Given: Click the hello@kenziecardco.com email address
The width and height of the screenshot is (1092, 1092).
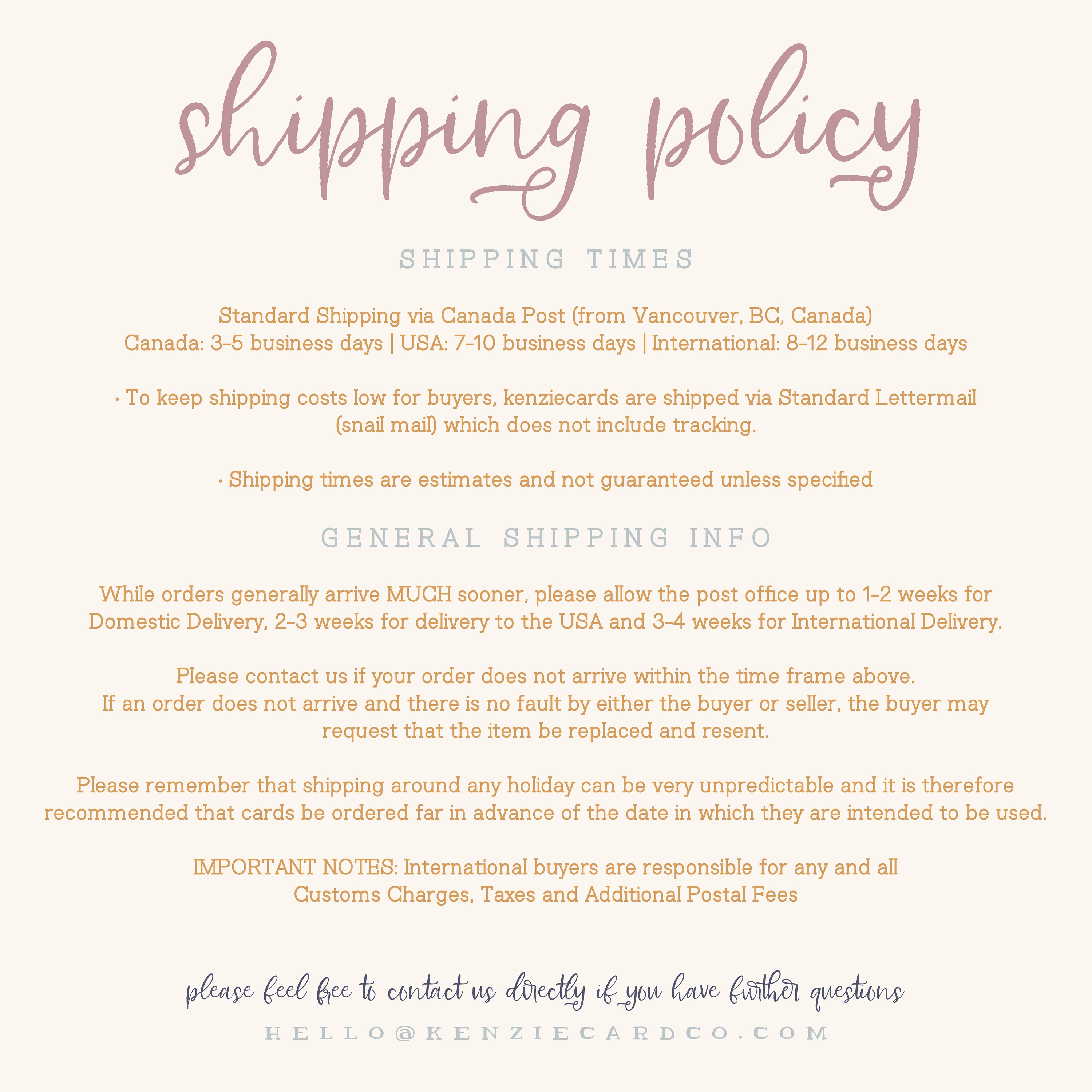Looking at the screenshot, I should coord(546,1033).
